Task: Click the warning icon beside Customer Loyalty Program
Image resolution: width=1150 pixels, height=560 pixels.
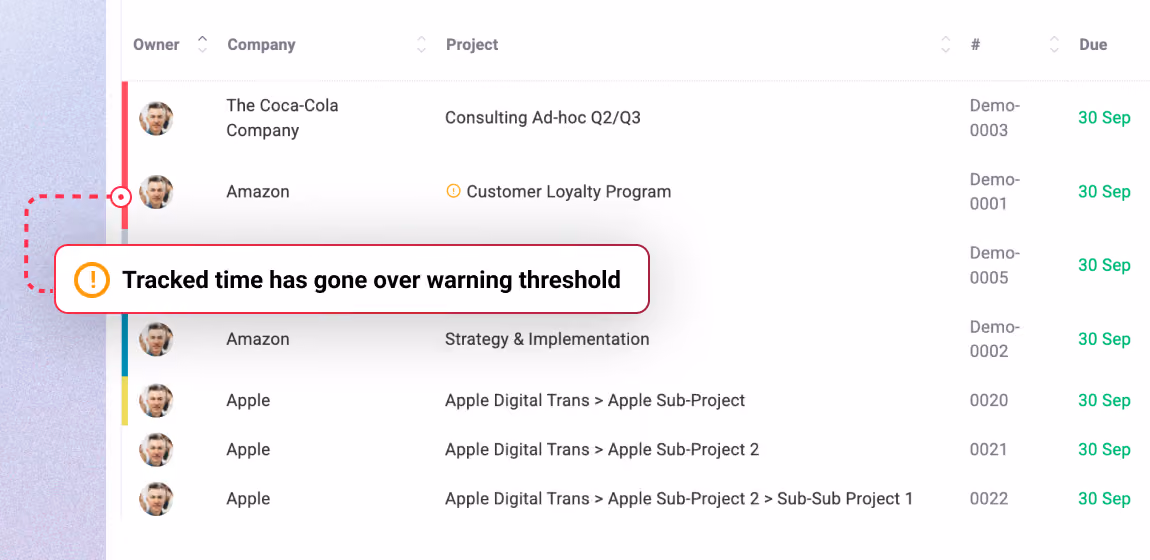Action: [453, 191]
